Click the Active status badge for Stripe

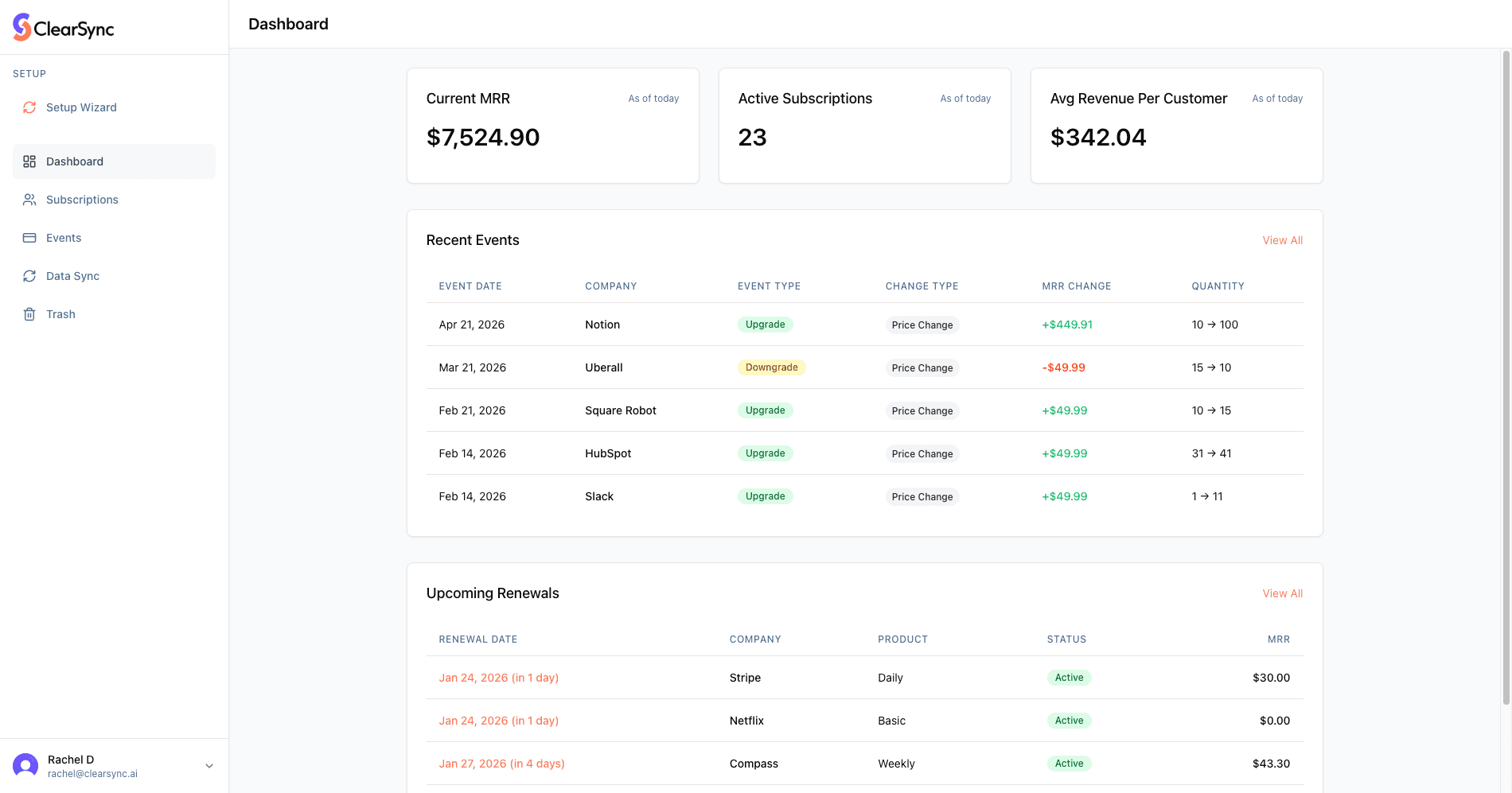tap(1069, 677)
